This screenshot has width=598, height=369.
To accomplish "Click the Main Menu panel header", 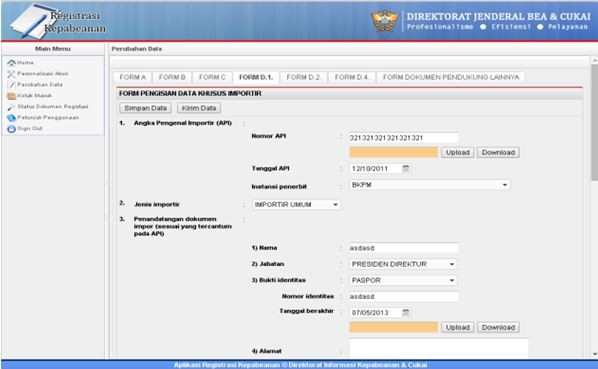I will click(53, 49).
